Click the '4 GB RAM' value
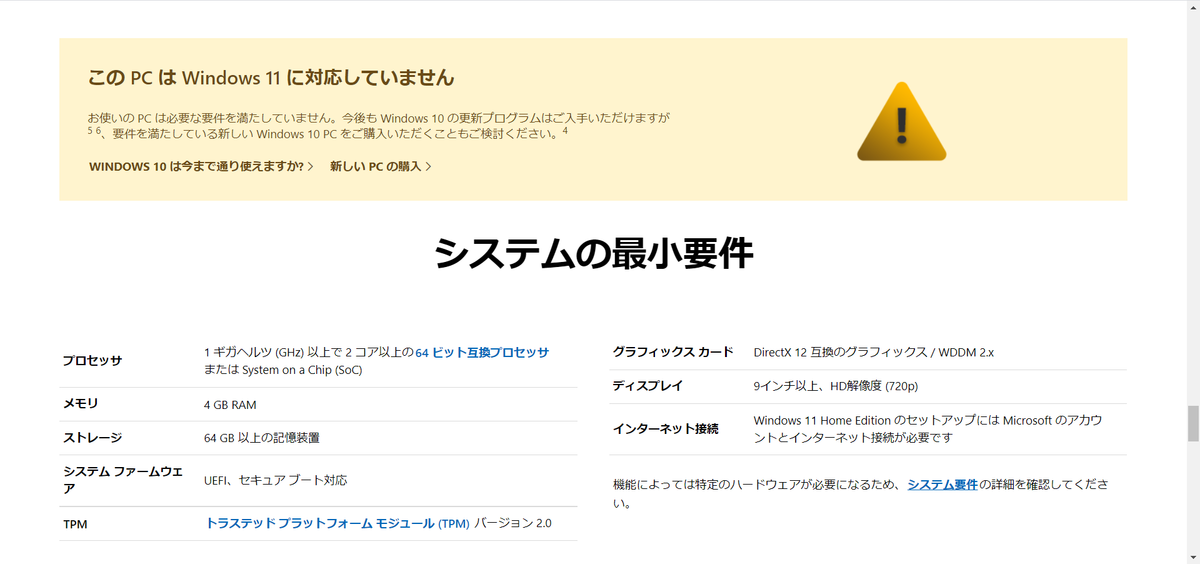The image size is (1200, 564). pyautogui.click(x=230, y=405)
